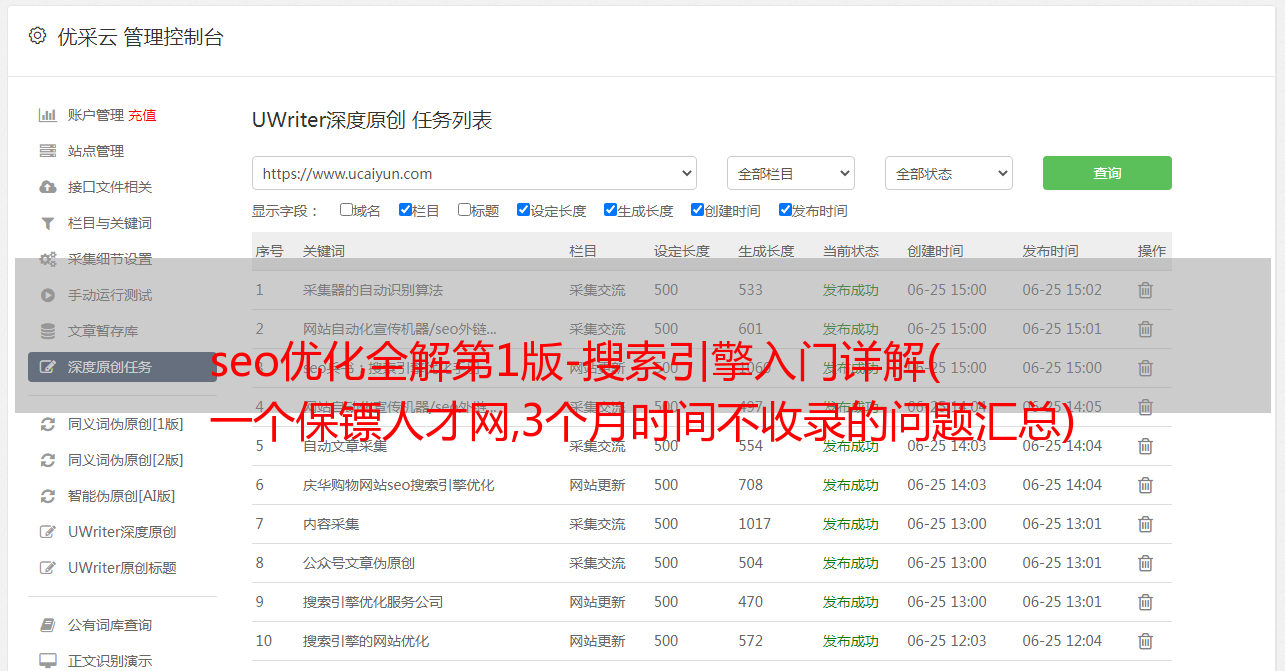Expand the 全部栏目 dropdown
The width and height of the screenshot is (1285, 671).
(790, 173)
